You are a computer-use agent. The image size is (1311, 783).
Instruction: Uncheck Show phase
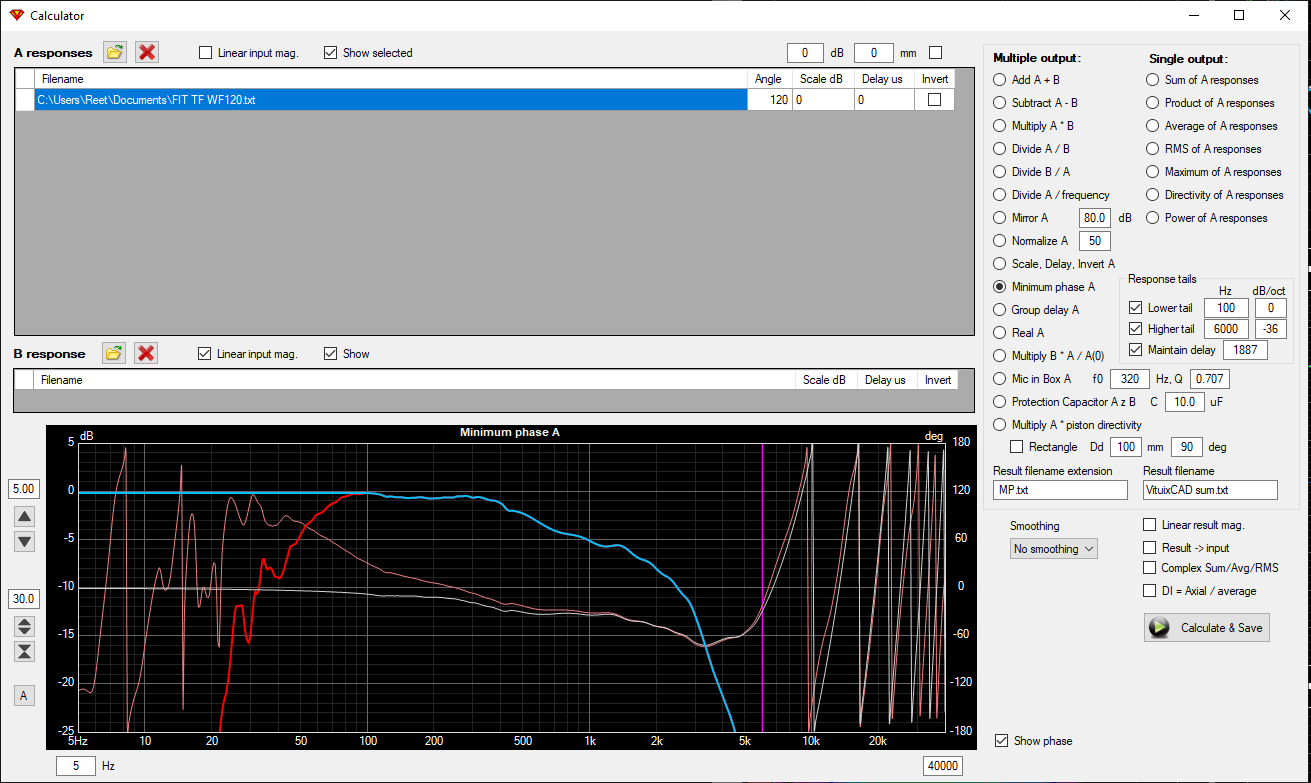(1002, 741)
